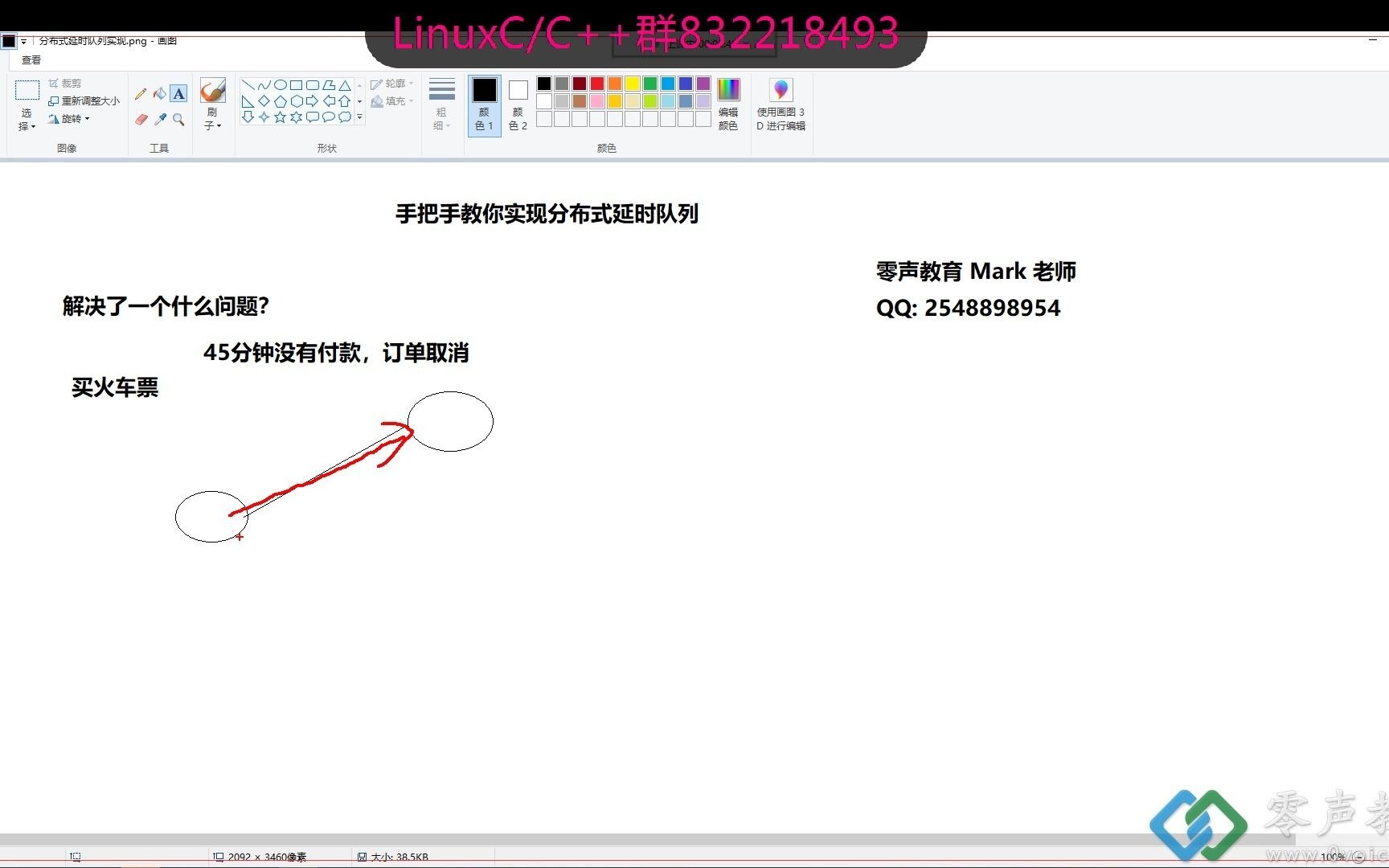Click the rectangular selection icon

(x=27, y=90)
